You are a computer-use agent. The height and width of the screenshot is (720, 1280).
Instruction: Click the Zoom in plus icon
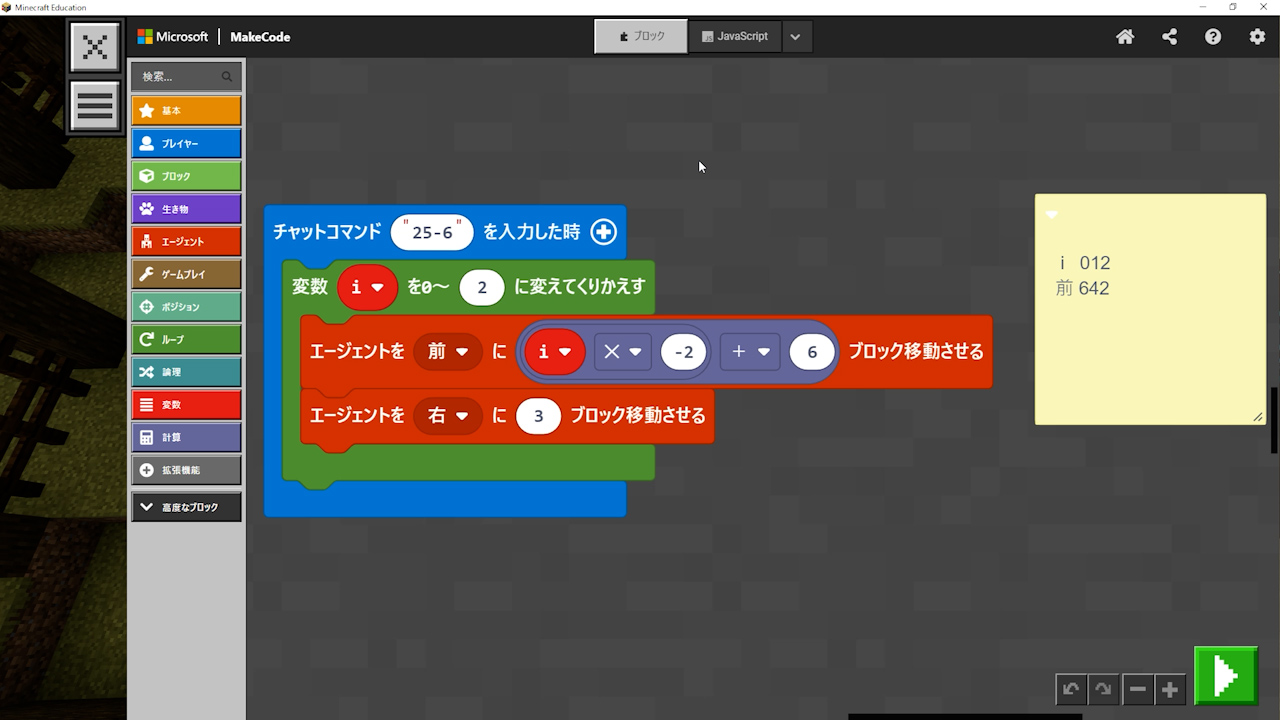[x=1170, y=689]
